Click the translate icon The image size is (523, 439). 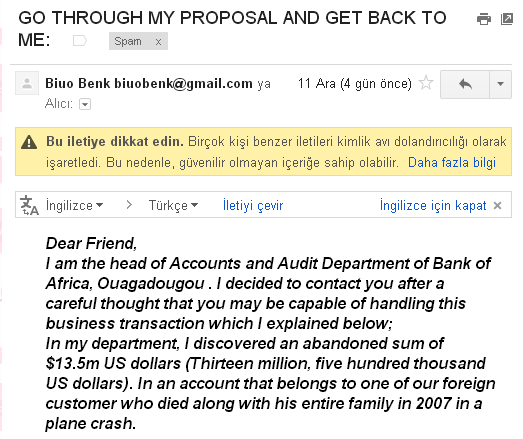29,205
